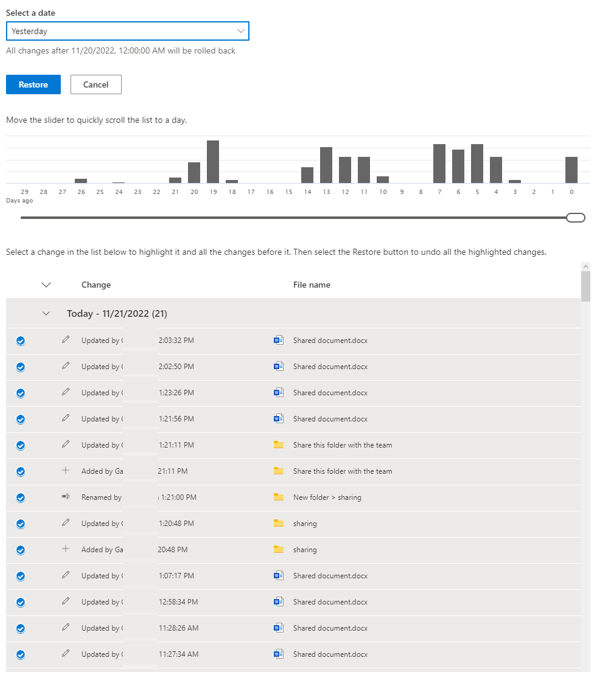Click the folder icon in 1:20:48 PM sharing row

pyautogui.click(x=278, y=523)
